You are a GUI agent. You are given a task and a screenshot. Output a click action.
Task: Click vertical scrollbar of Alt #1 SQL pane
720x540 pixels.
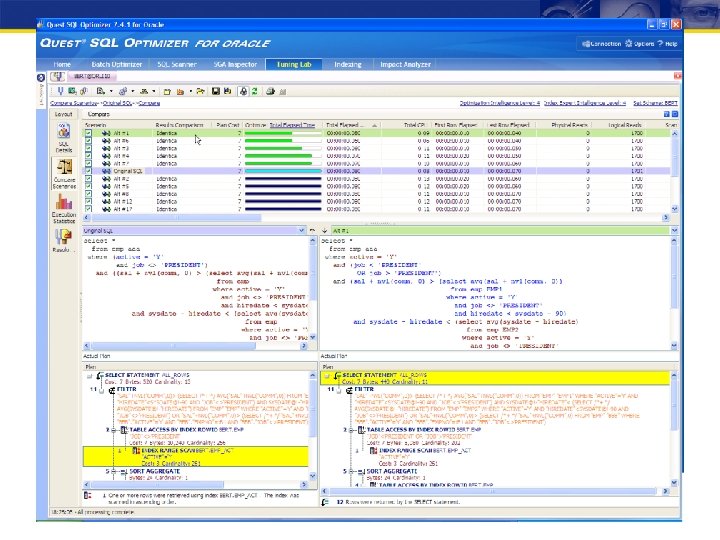674,292
